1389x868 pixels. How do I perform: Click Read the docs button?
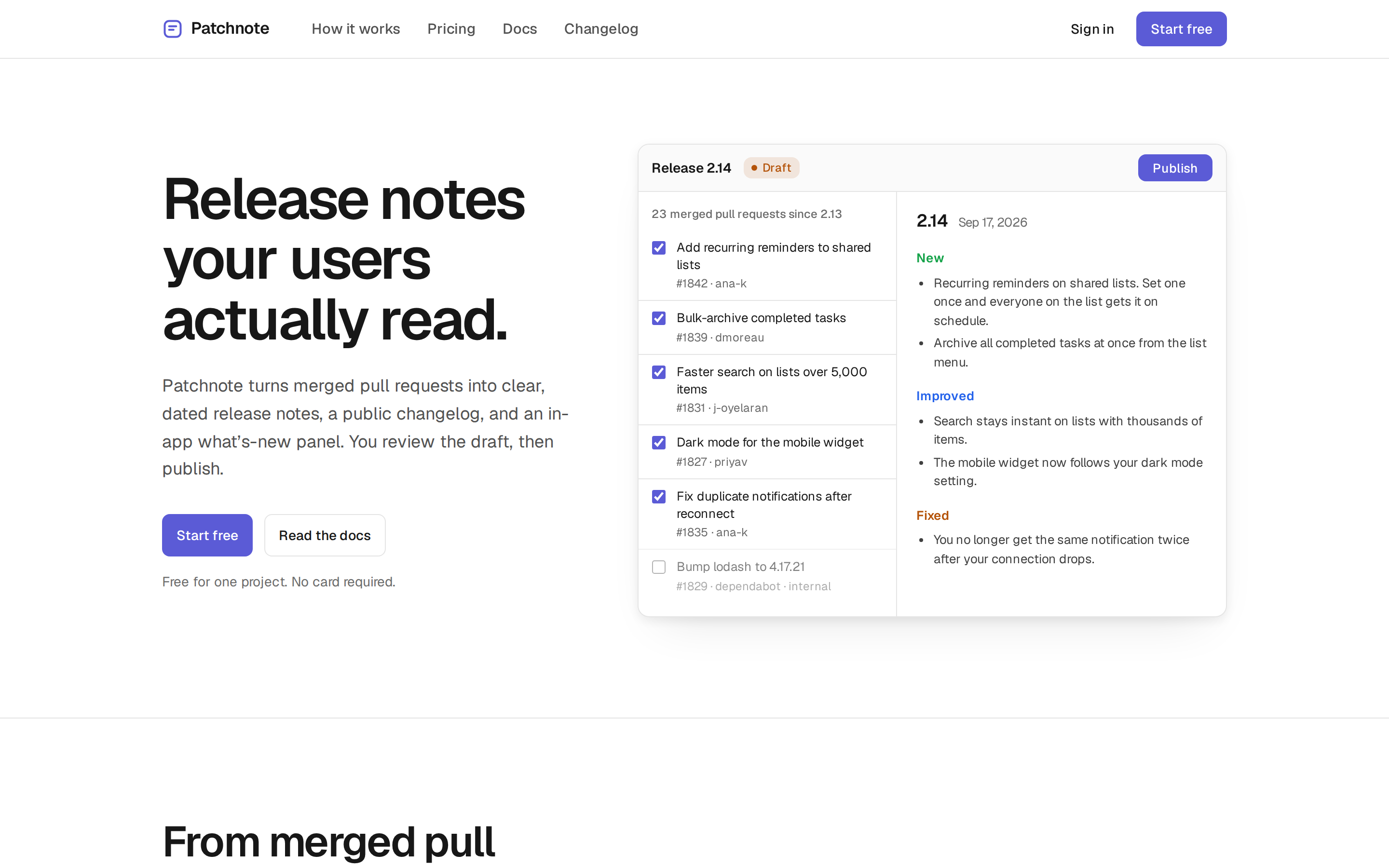click(x=325, y=535)
